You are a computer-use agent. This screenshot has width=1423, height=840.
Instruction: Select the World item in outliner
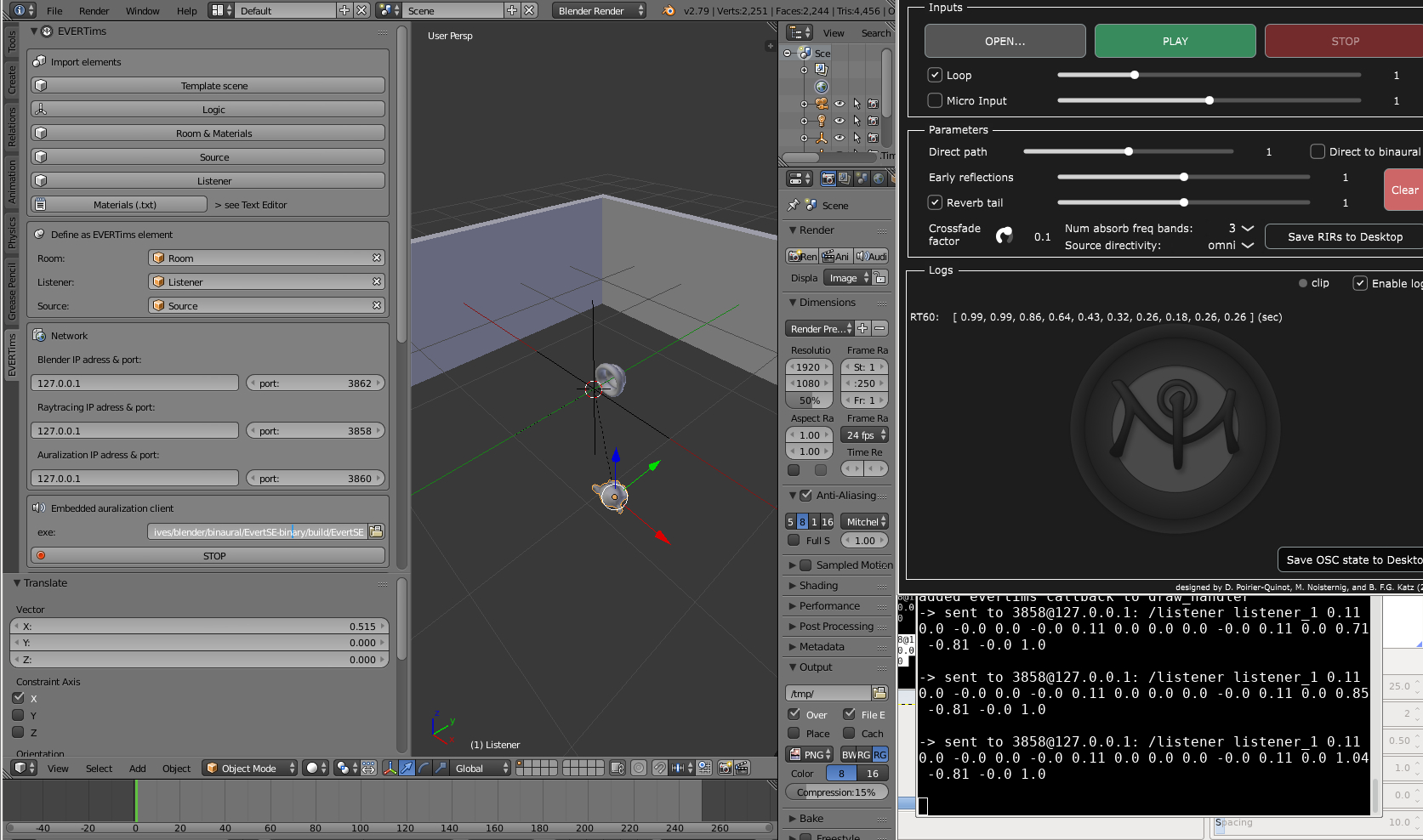click(x=821, y=87)
